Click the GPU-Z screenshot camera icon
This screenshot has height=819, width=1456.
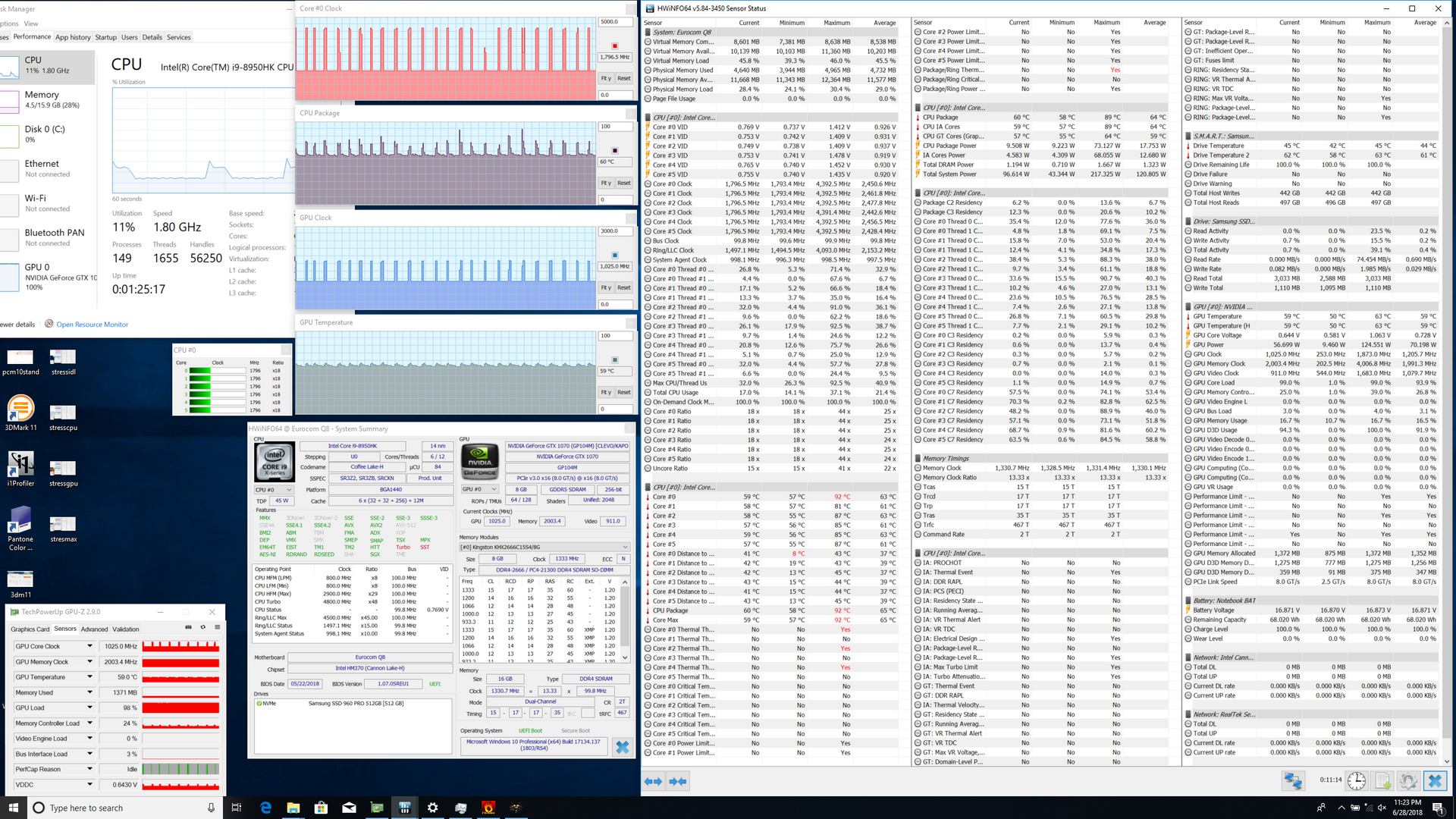click(188, 627)
